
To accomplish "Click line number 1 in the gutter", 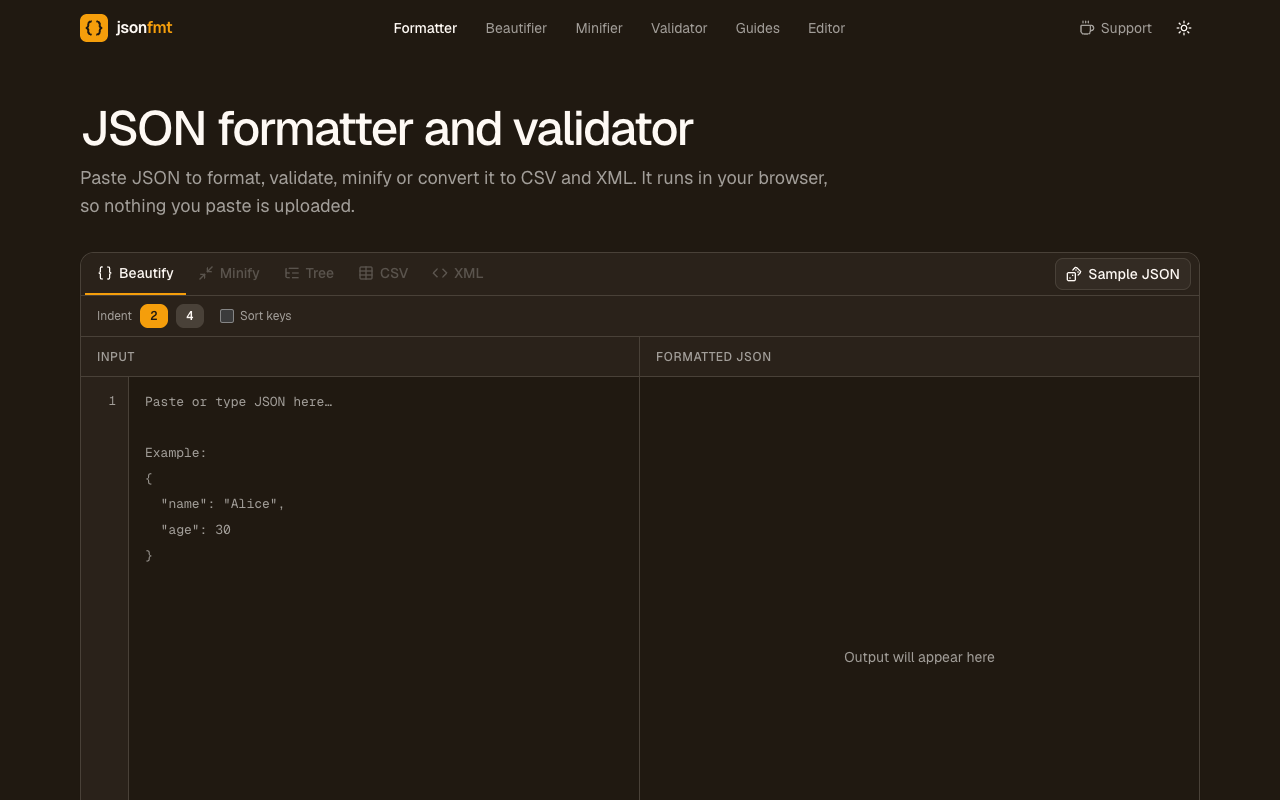I will click(x=112, y=401).
